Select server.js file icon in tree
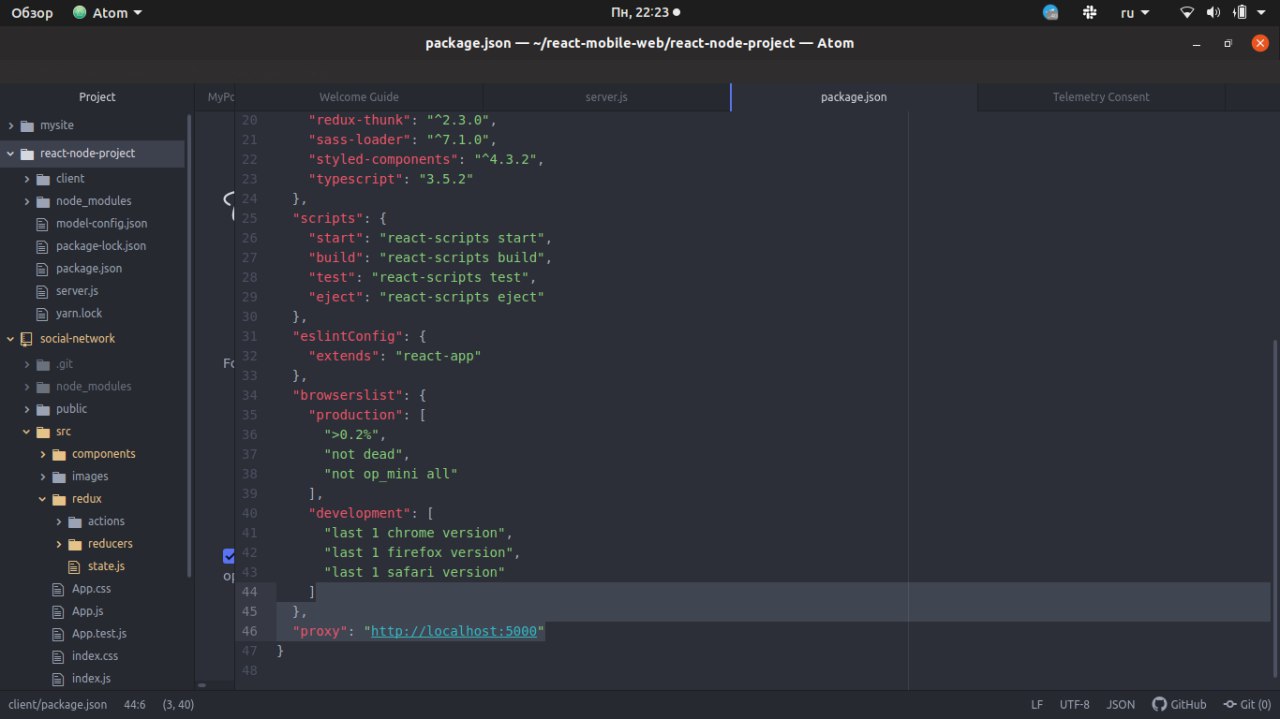 (42, 291)
